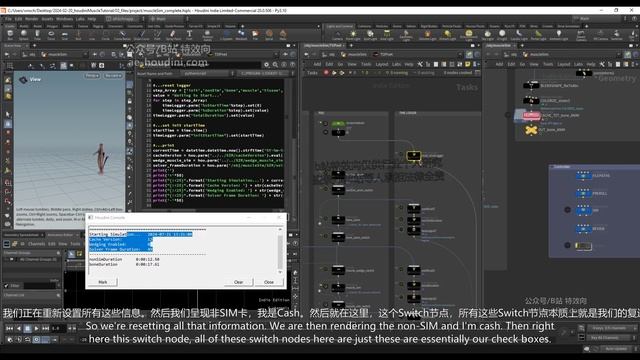The width and height of the screenshot is (640, 360).
Task: Open the pythonscript event handler dropdown
Action: (x=207, y=73)
